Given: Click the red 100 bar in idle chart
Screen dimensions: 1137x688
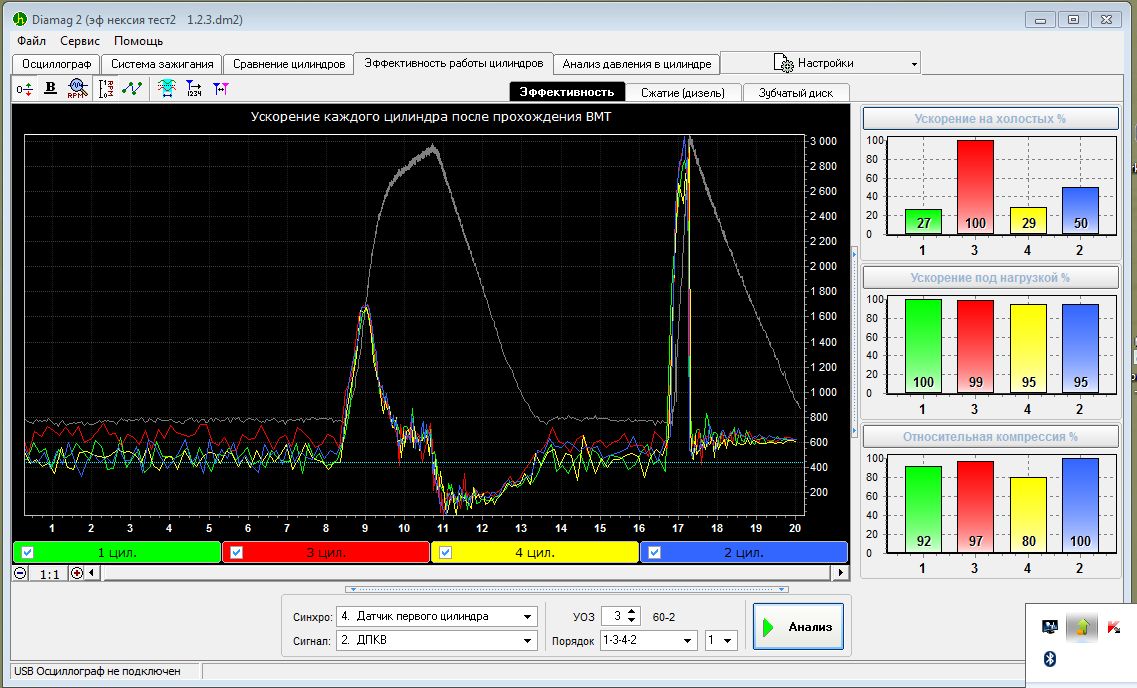Looking at the screenshot, I should point(975,187).
